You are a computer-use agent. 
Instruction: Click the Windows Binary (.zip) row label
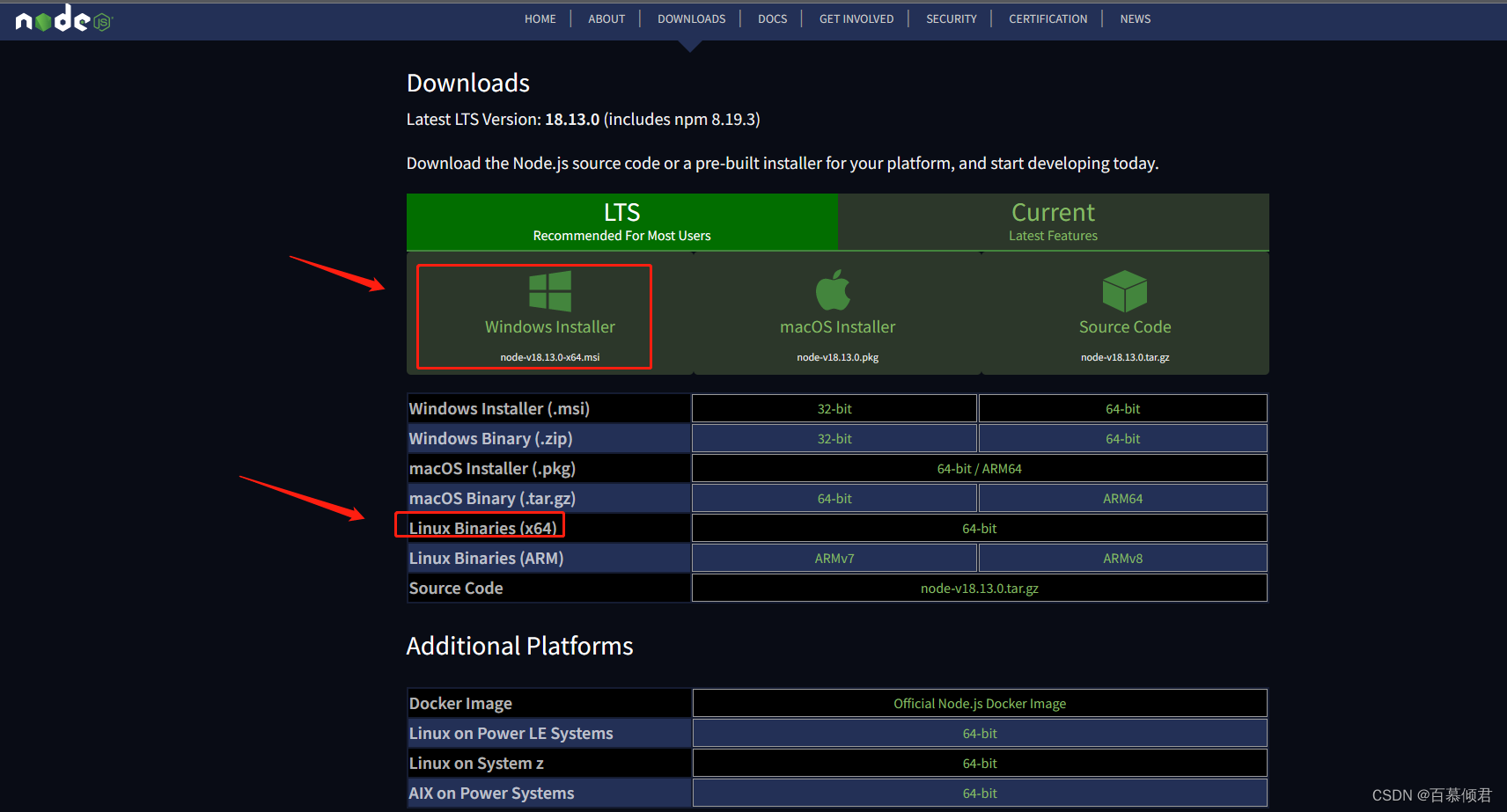coord(490,438)
